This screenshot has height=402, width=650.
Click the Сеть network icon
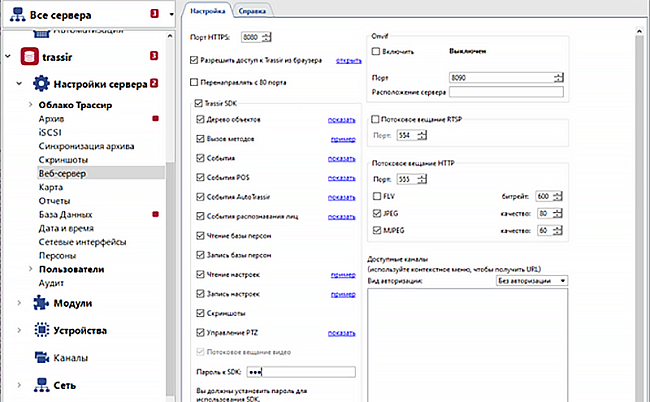(41, 385)
